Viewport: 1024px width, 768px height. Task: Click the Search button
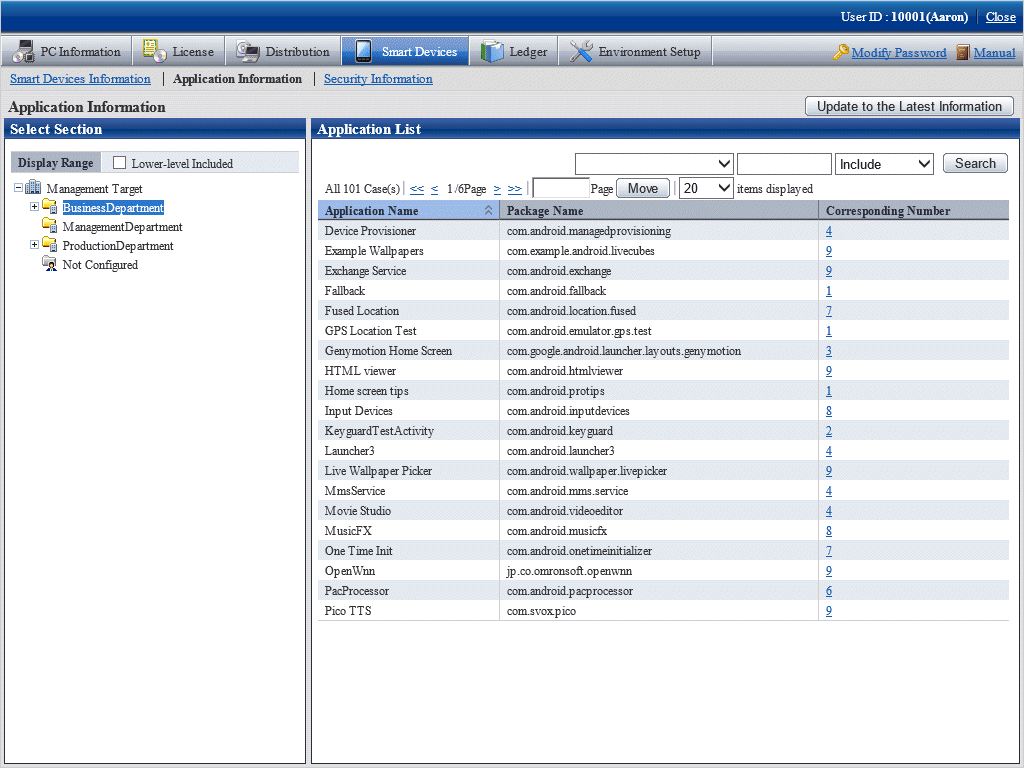click(975, 164)
